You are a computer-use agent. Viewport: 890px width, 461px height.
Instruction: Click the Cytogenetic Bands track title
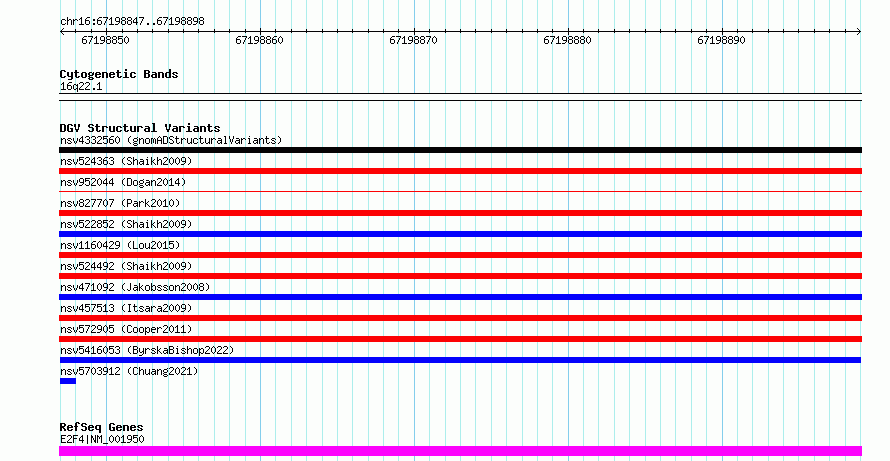tap(119, 74)
